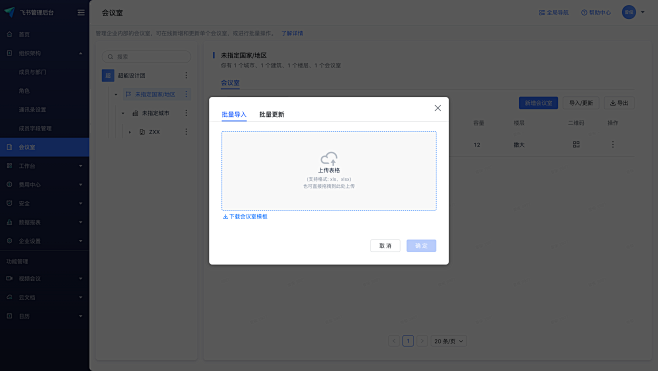Open 首页 home in the sidebar

(x=24, y=34)
